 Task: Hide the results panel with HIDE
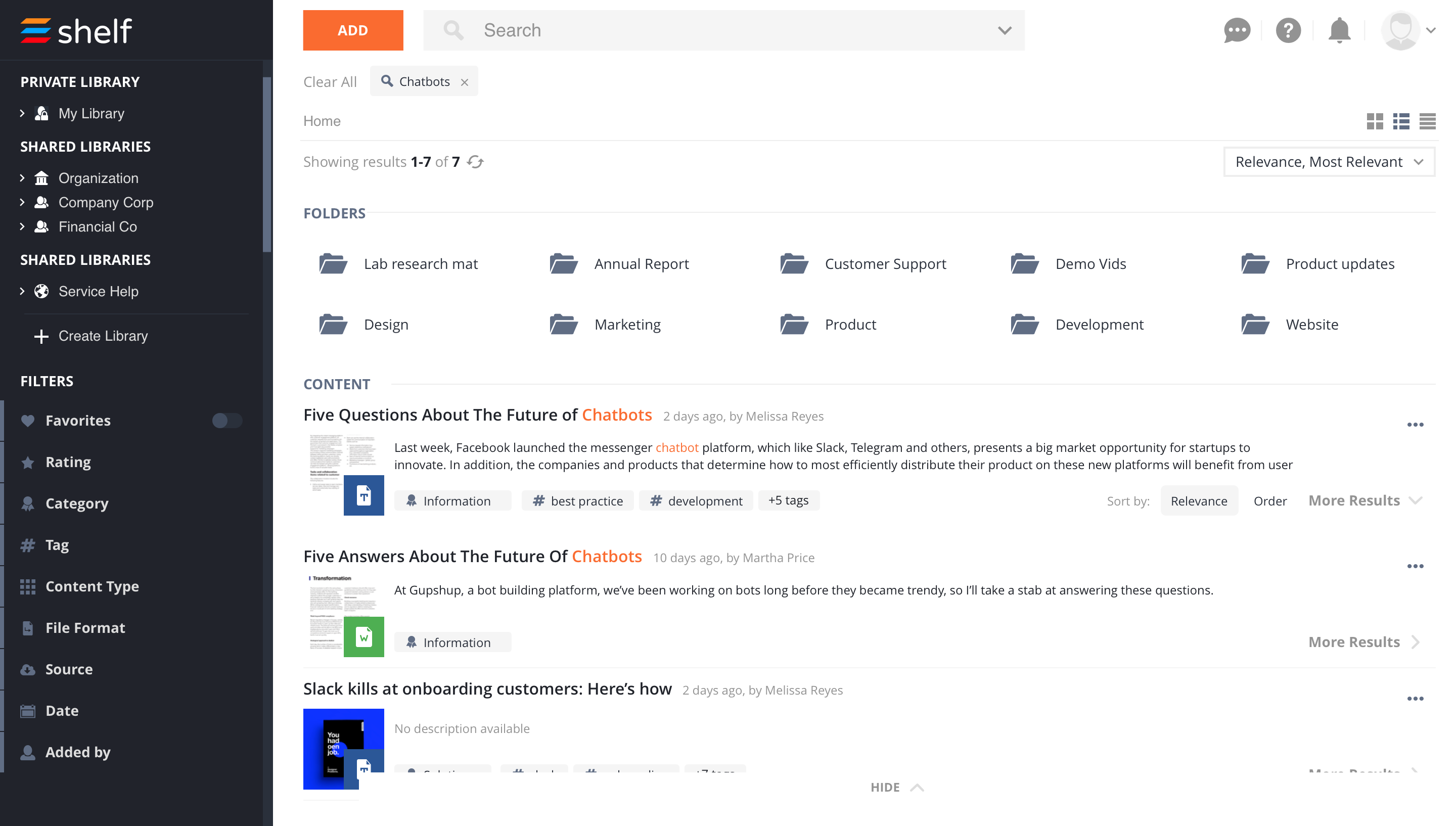click(897, 788)
